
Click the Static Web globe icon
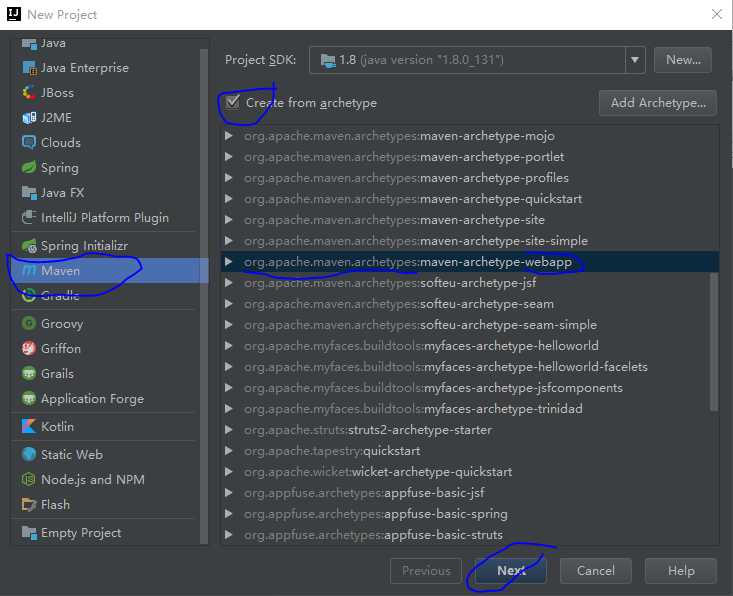[29, 454]
